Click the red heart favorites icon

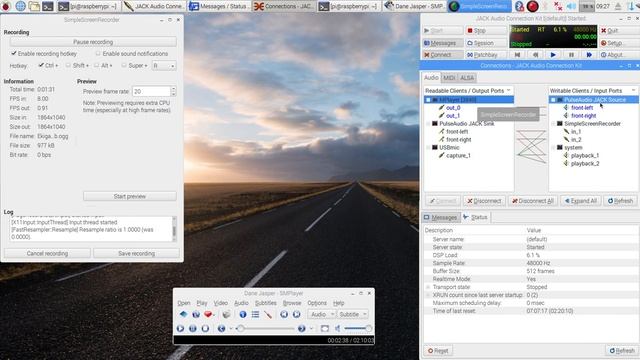[208, 314]
